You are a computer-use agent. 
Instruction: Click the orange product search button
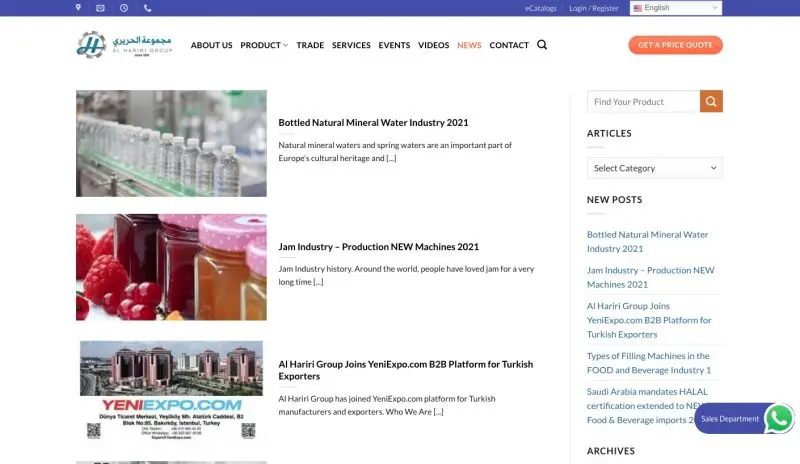tap(711, 101)
